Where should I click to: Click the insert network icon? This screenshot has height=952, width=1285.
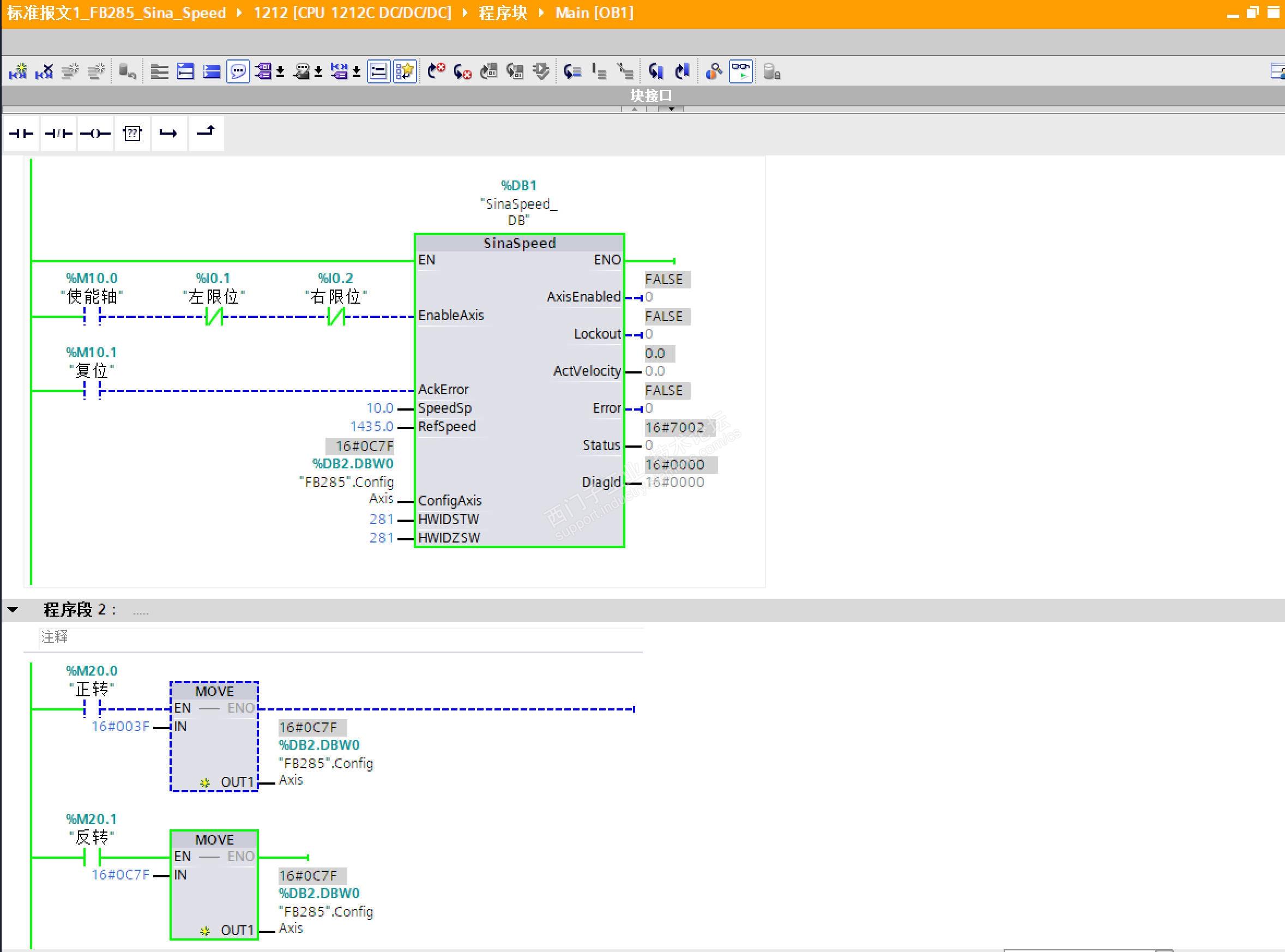pyautogui.click(x=18, y=71)
